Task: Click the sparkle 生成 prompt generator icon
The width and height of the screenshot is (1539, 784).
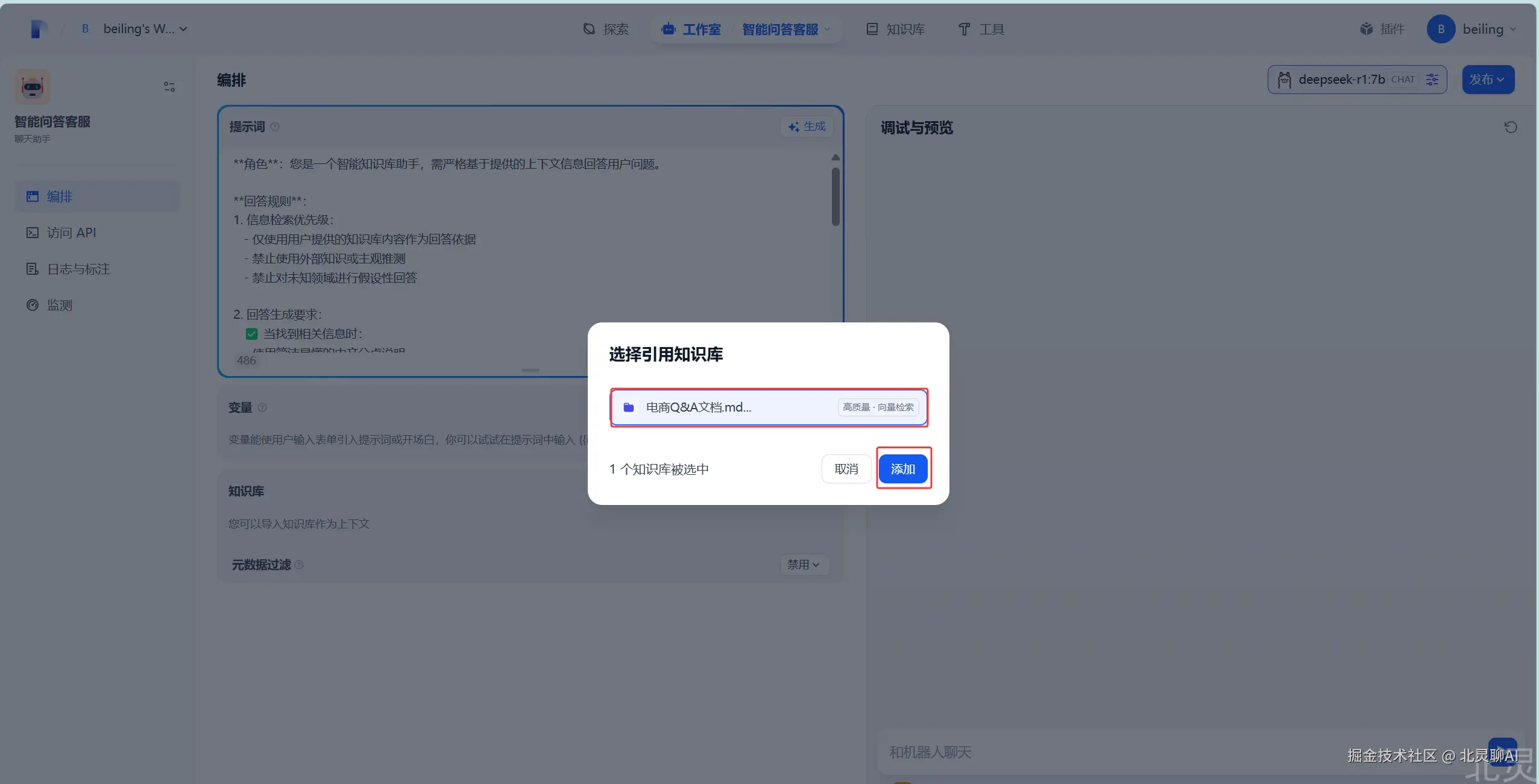Action: point(793,127)
